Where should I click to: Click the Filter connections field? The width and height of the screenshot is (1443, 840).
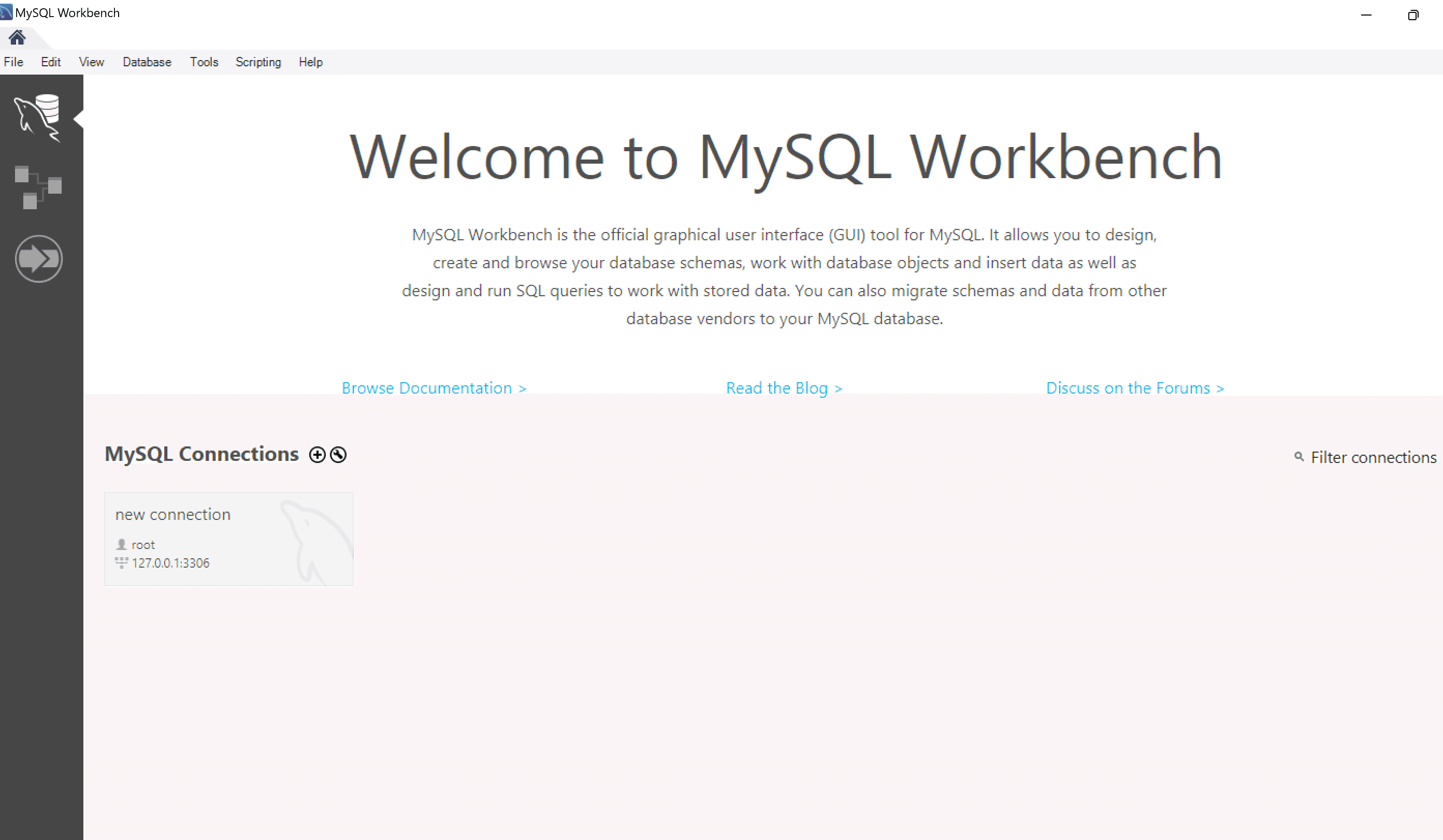1373,457
